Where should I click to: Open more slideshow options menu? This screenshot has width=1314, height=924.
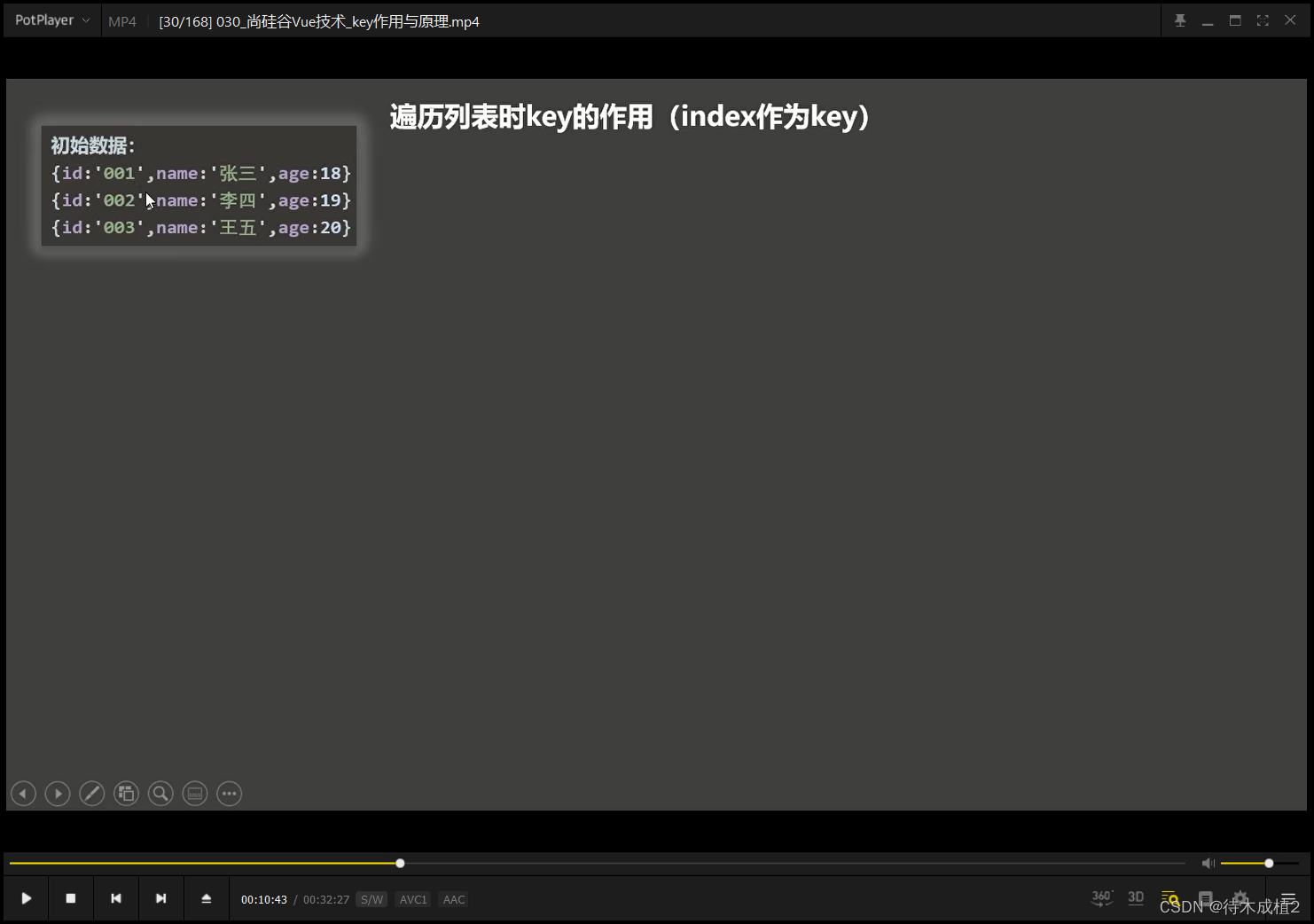(x=230, y=794)
